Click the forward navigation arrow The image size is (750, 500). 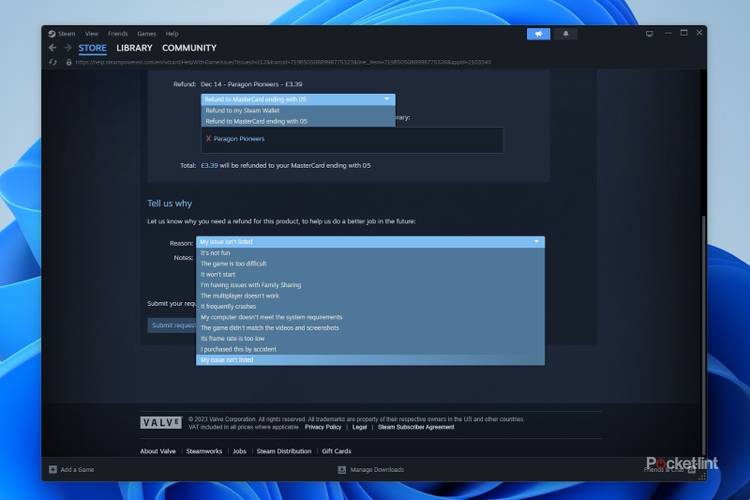coord(67,48)
